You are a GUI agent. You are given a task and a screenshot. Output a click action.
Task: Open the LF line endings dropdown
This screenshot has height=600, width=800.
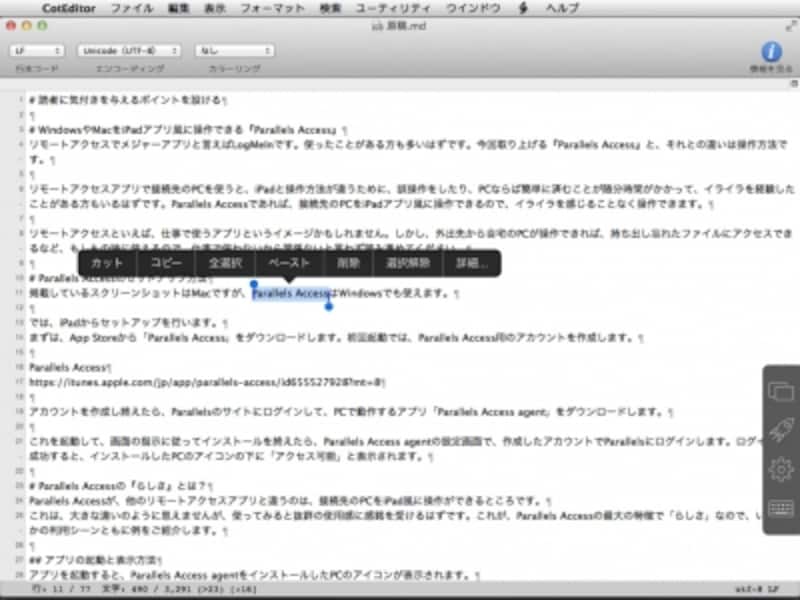pos(37,51)
